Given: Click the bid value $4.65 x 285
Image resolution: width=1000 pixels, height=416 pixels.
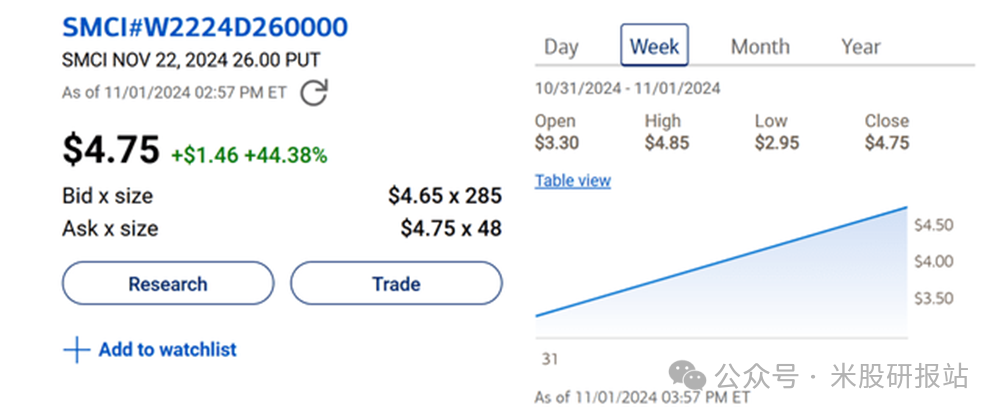Looking at the screenshot, I should (445, 195).
